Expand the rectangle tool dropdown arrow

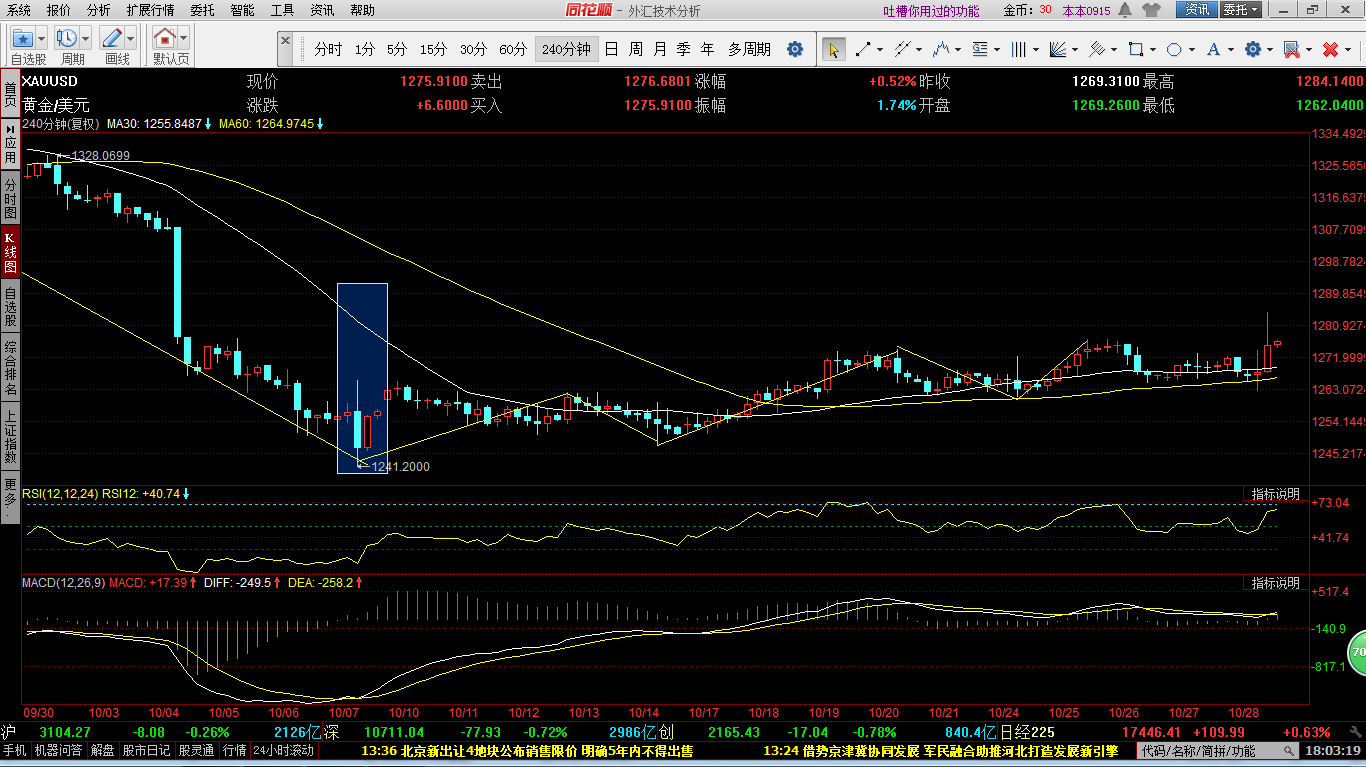tap(1153, 49)
